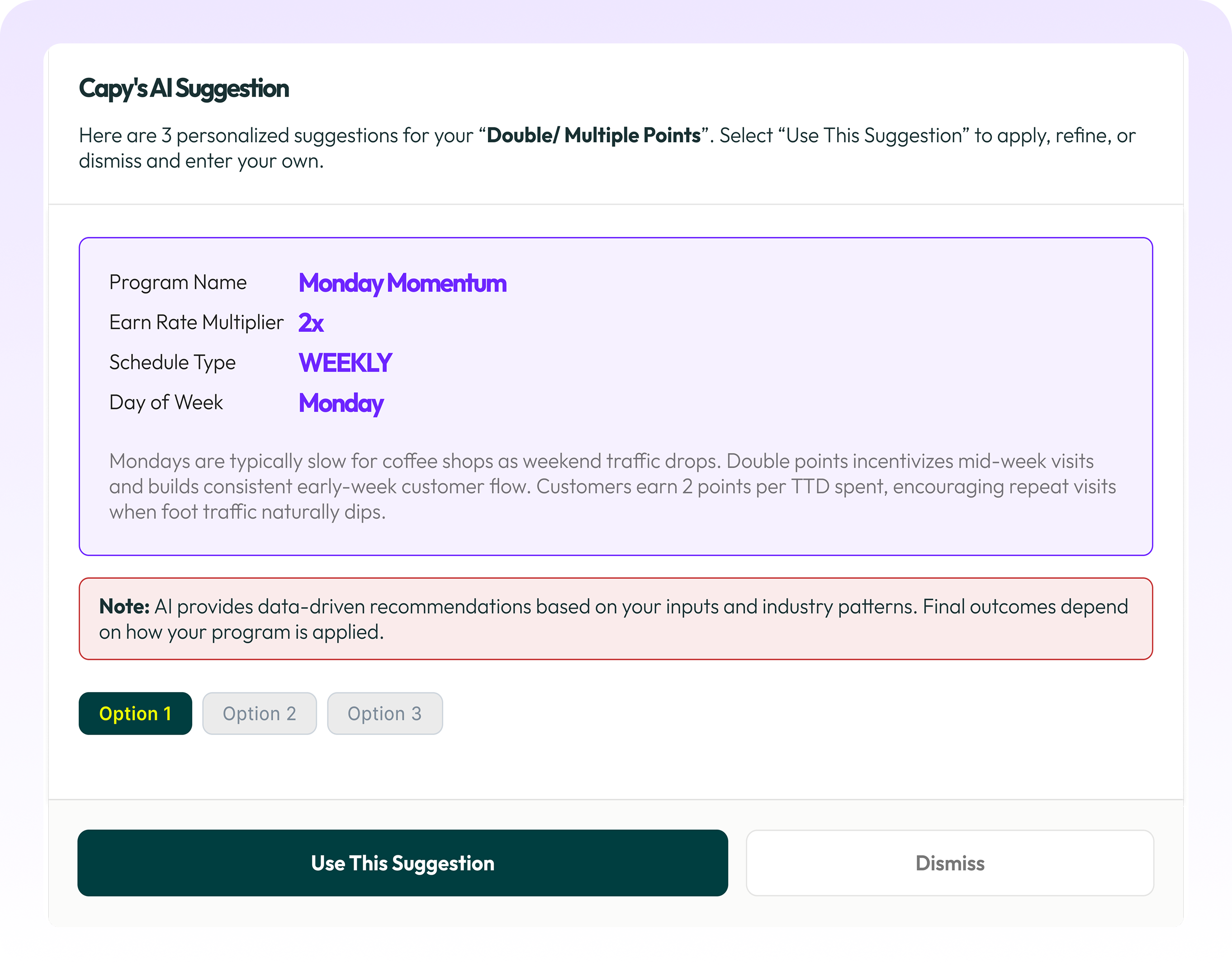The width and height of the screenshot is (1232, 971).
Task: Click the Monday Momentum program name
Action: (402, 283)
